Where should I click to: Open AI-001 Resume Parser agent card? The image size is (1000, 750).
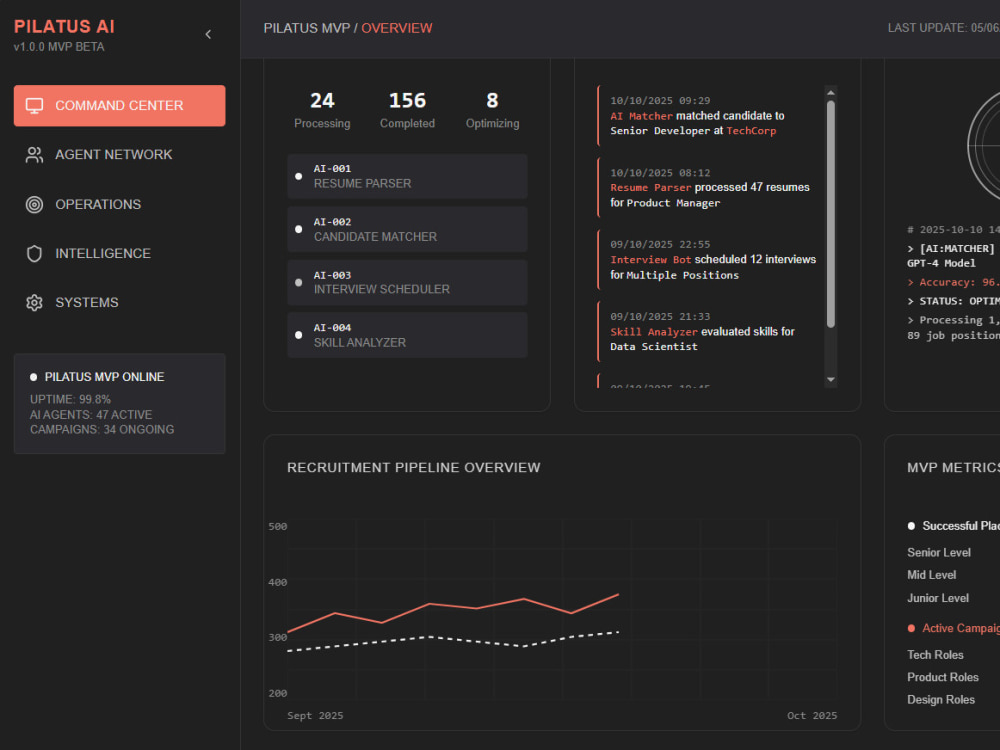click(x=407, y=177)
